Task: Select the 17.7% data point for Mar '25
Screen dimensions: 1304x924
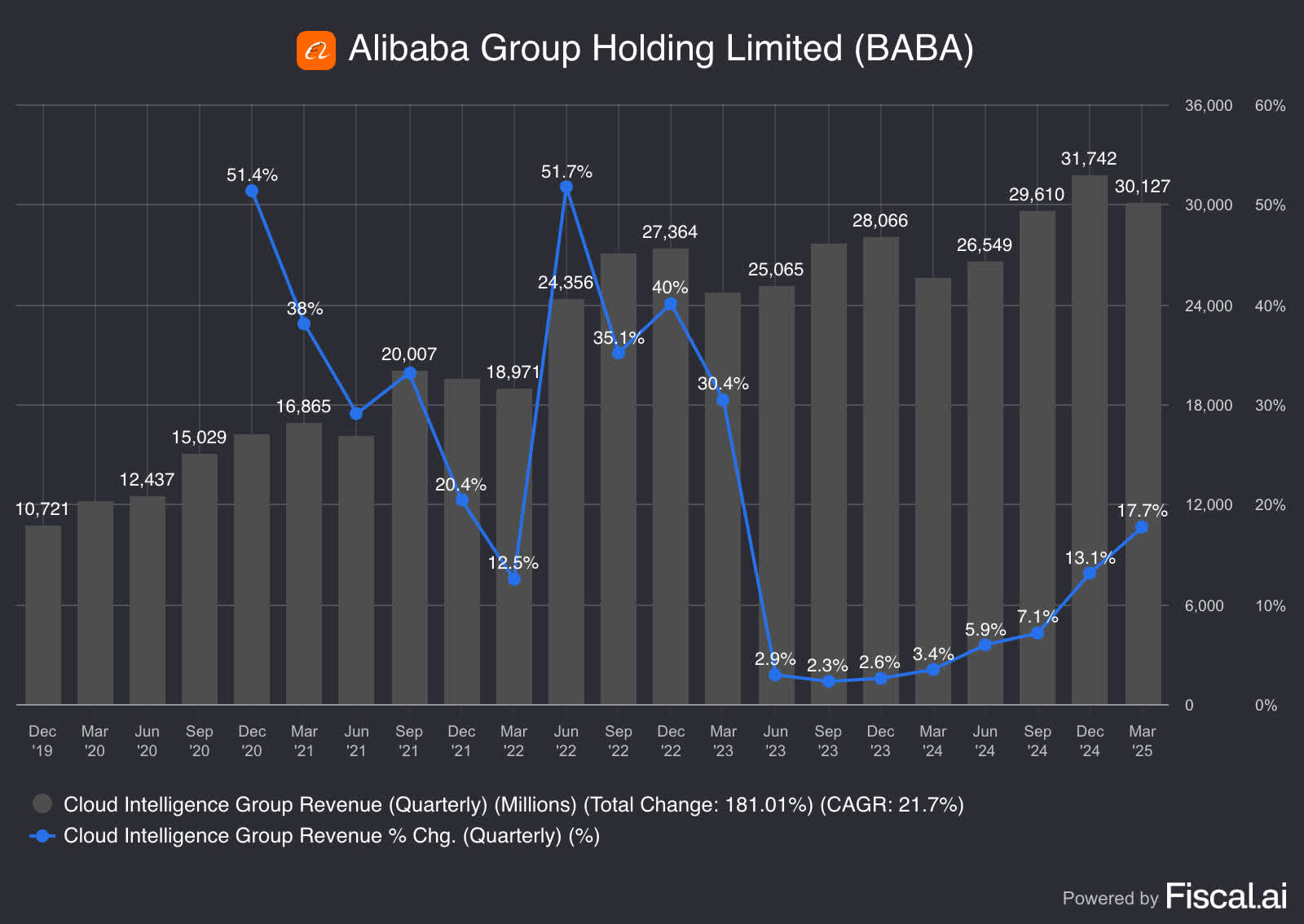Action: 1142,527
